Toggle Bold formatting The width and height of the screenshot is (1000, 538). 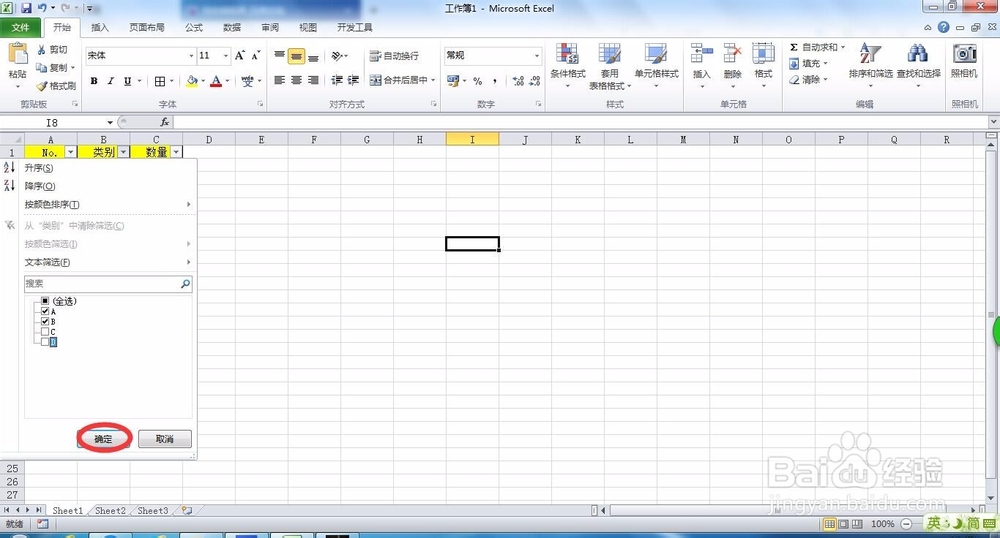(x=94, y=81)
